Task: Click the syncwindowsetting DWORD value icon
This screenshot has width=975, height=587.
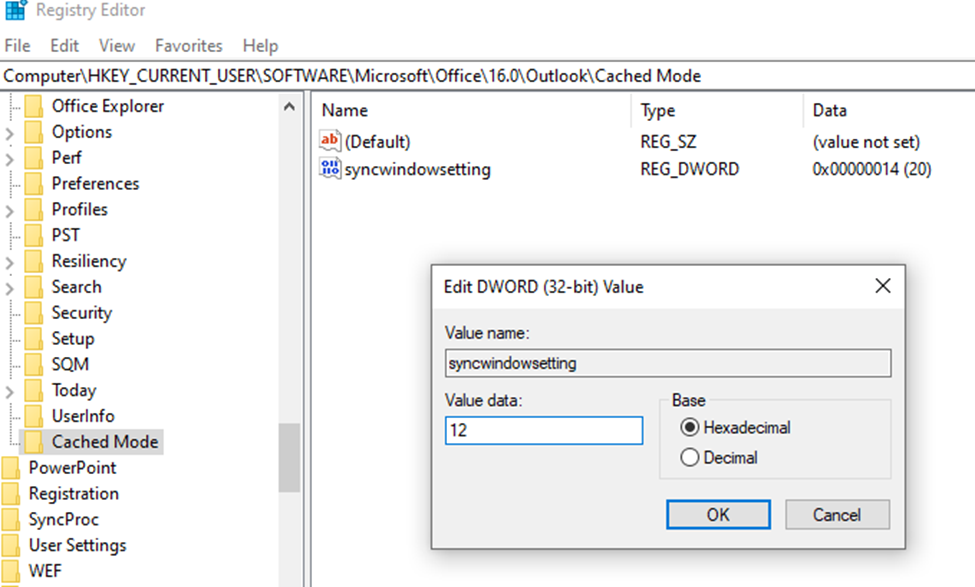Action: [330, 169]
